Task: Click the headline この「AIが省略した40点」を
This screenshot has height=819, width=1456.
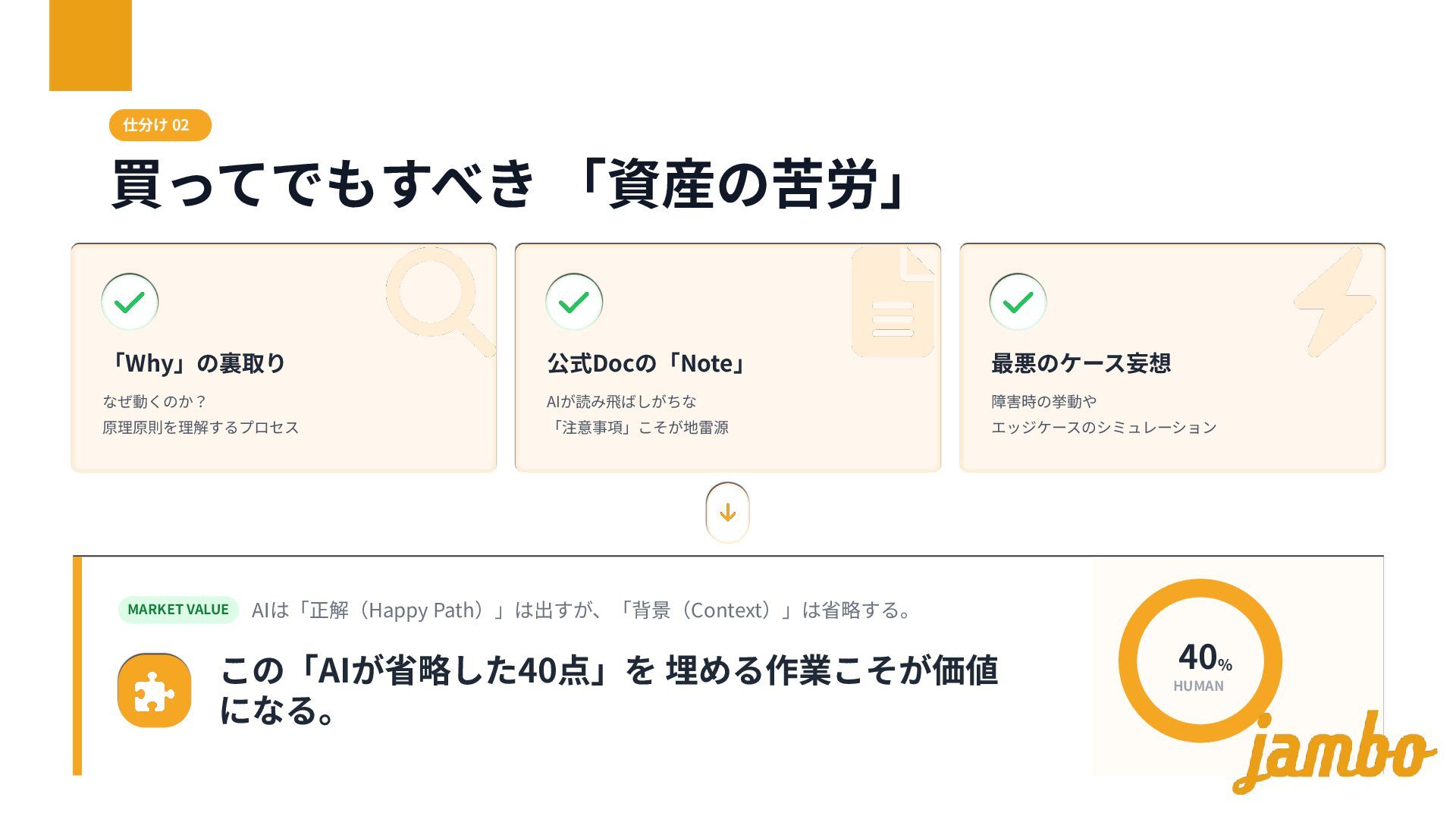Action: click(438, 670)
